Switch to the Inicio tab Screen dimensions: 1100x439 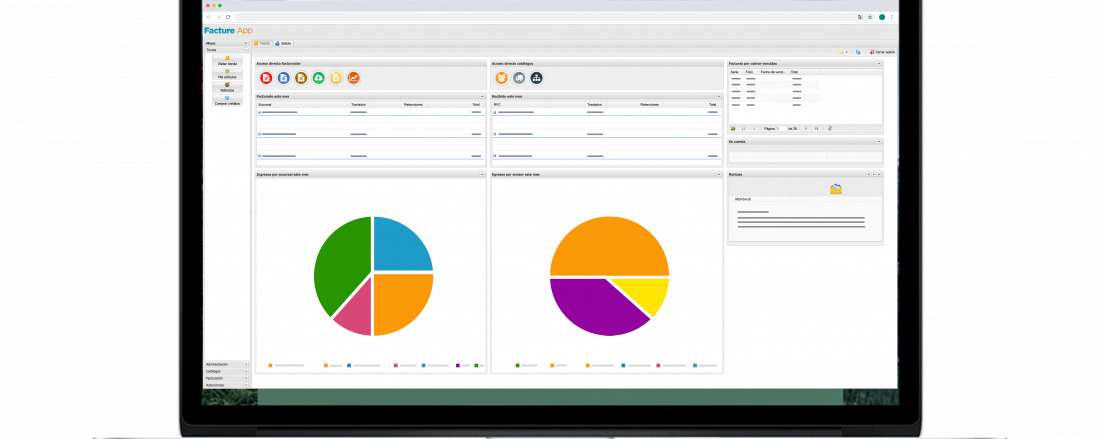[x=284, y=44]
